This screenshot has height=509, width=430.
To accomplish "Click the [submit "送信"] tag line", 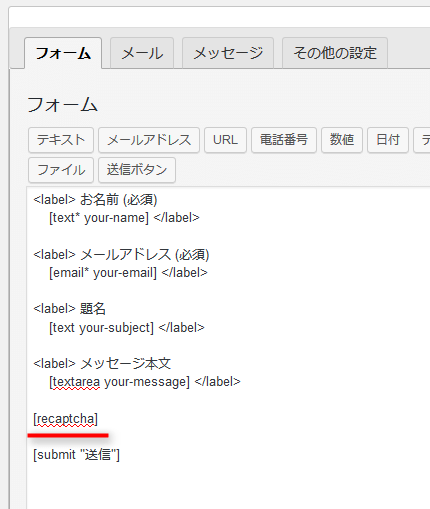I will point(76,455).
